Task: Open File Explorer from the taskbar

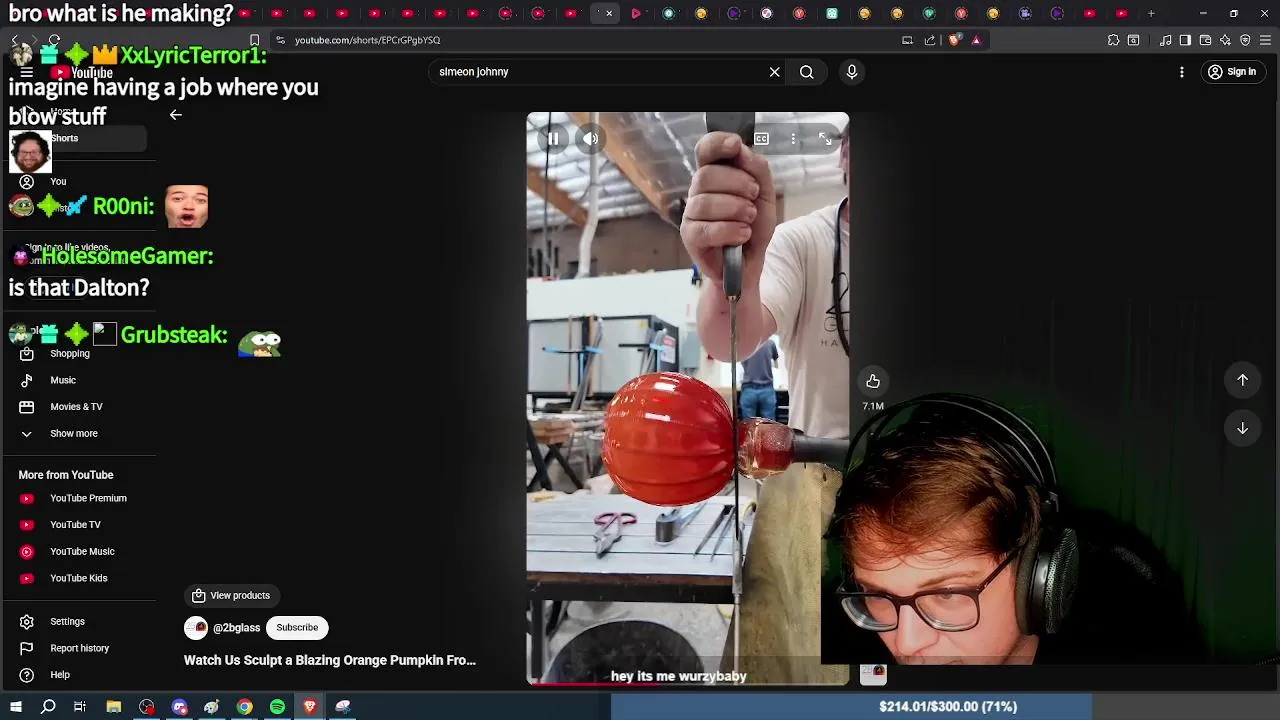Action: point(114,707)
